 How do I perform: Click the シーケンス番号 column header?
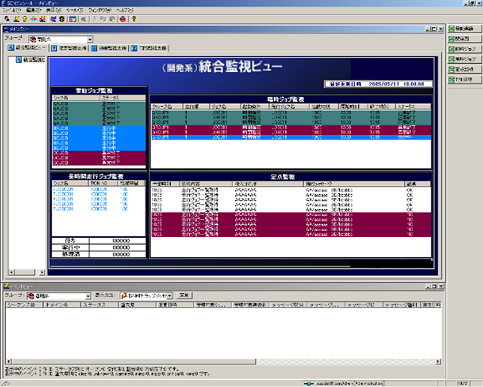tap(24, 305)
